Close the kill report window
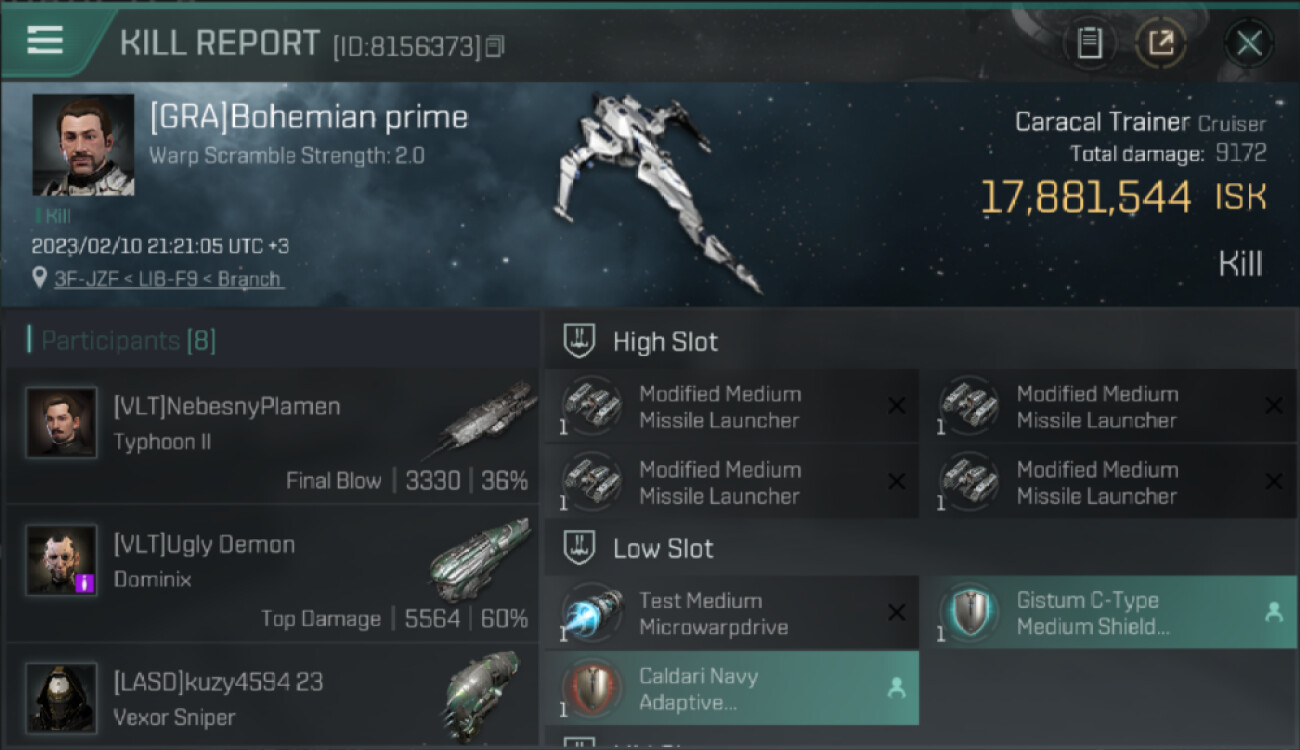This screenshot has width=1300, height=750. (x=1249, y=42)
